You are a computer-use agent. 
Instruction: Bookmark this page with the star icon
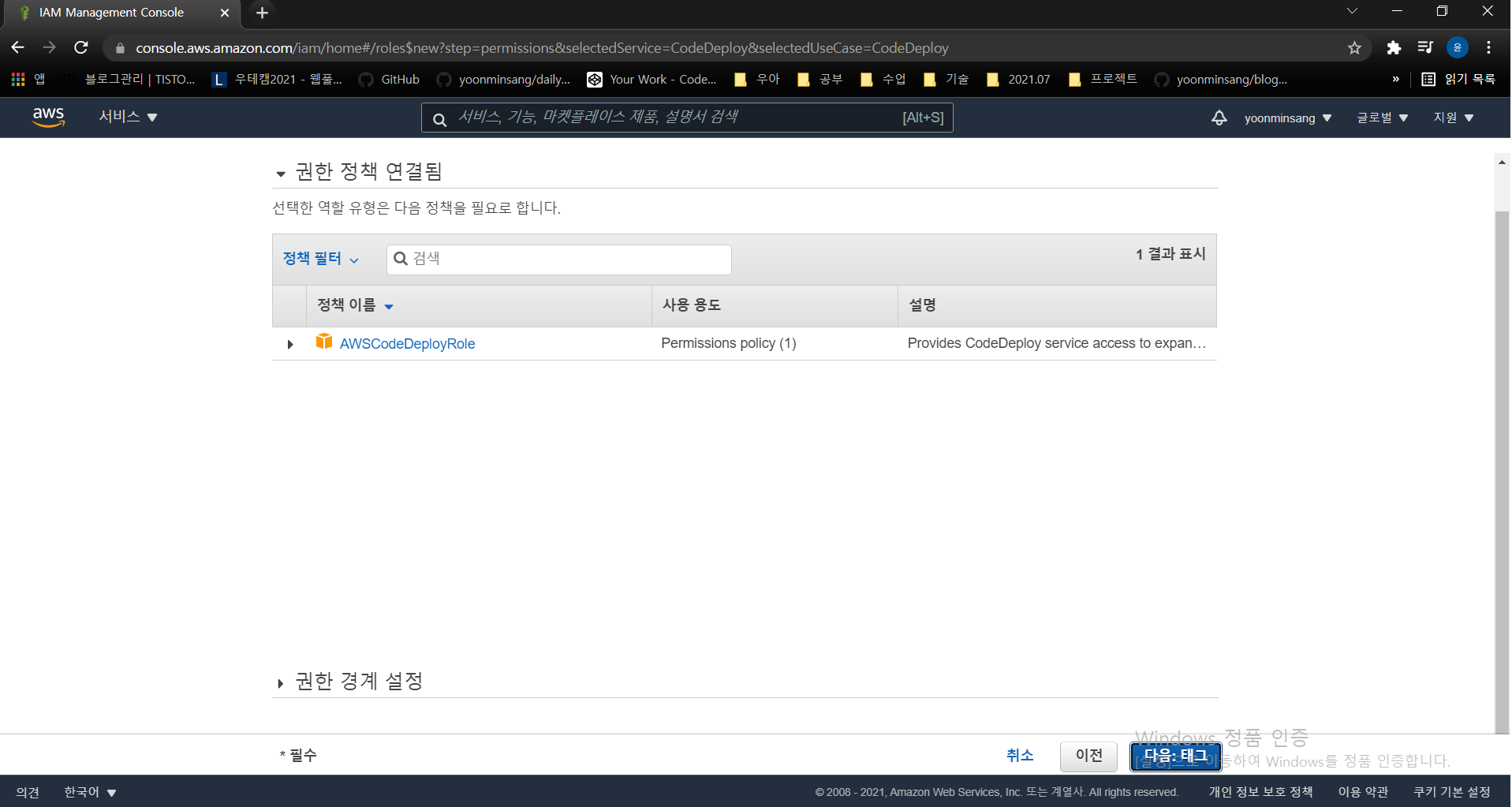point(1354,47)
